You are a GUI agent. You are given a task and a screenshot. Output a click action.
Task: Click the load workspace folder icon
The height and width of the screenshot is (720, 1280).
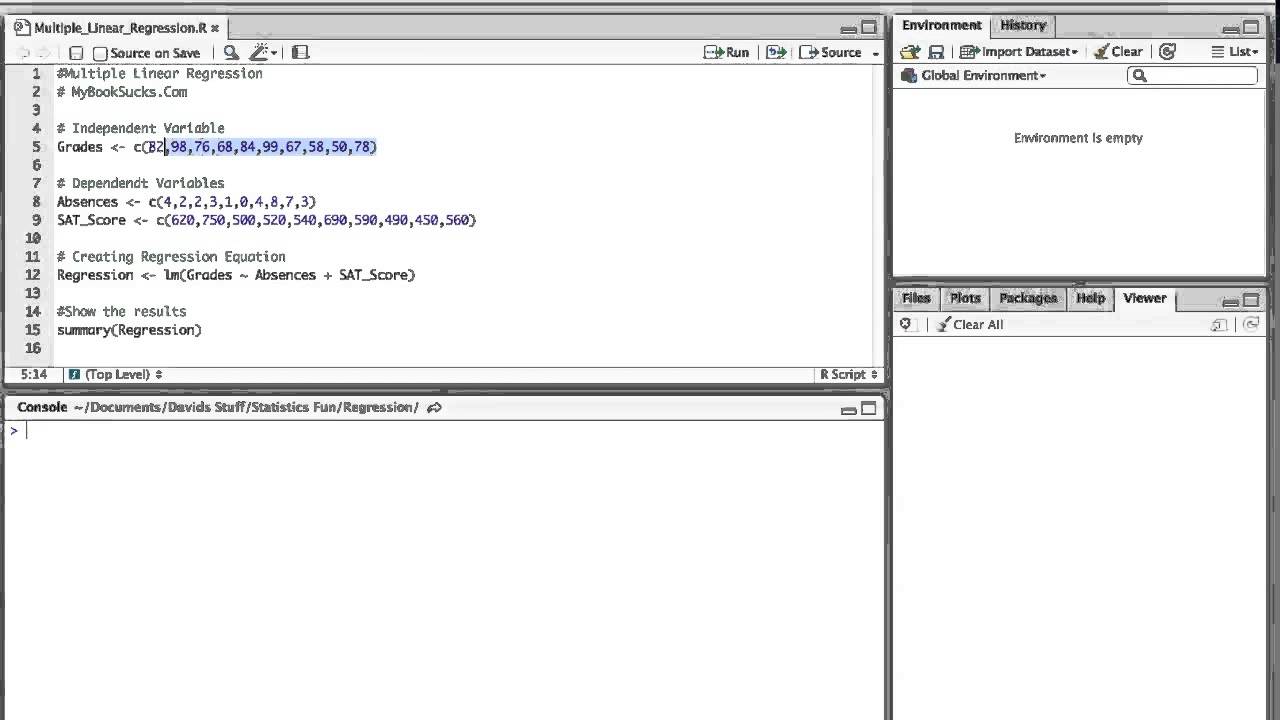(x=909, y=52)
